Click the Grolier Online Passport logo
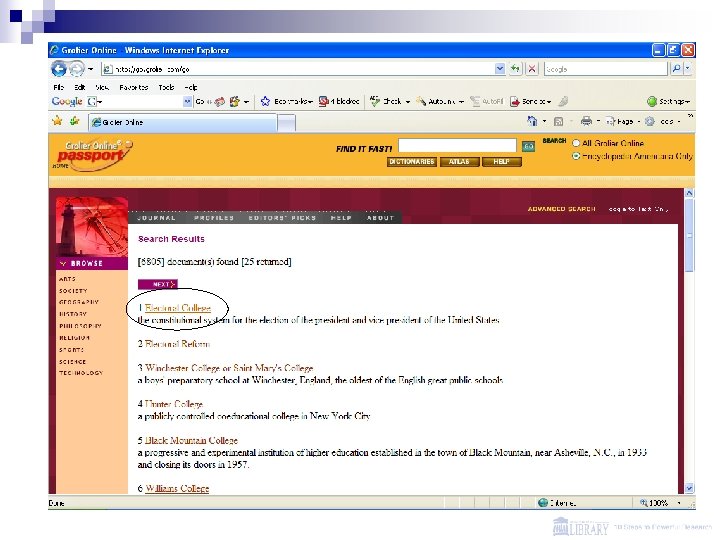 [93, 154]
